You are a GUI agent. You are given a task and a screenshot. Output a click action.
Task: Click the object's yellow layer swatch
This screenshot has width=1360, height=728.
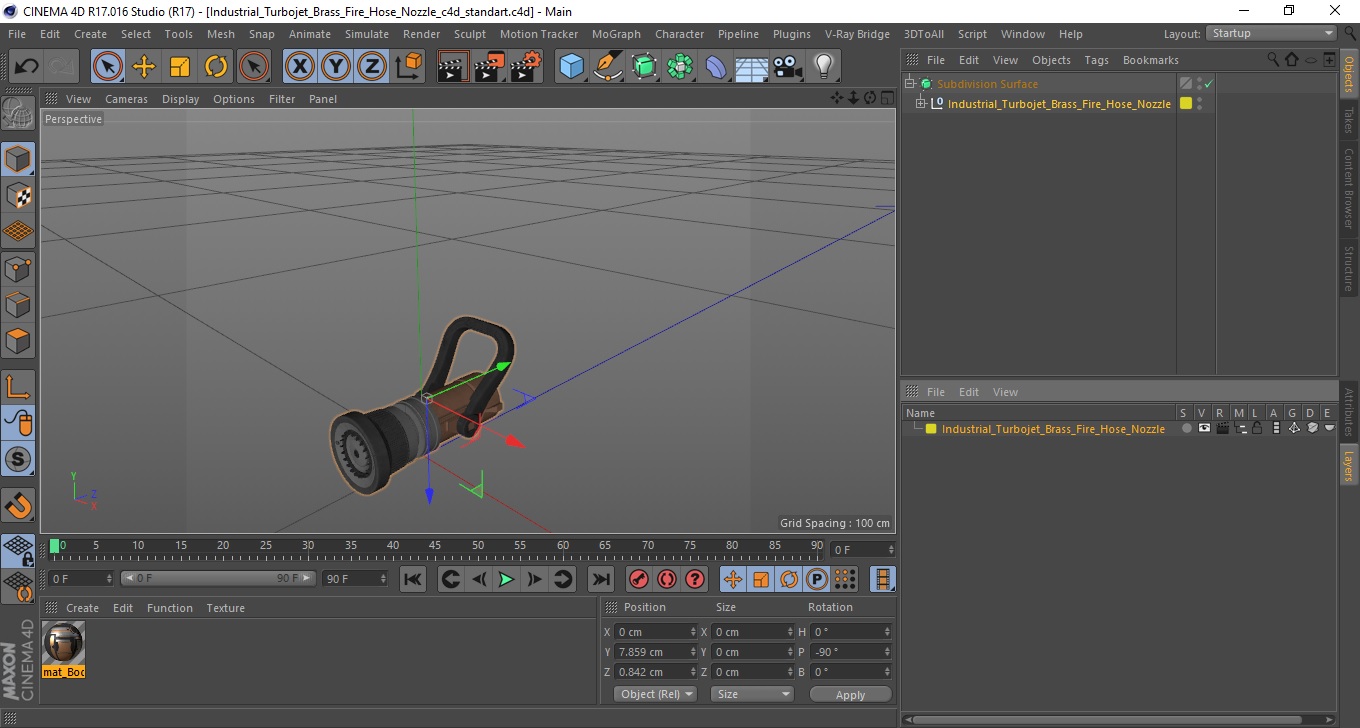[x=1186, y=103]
